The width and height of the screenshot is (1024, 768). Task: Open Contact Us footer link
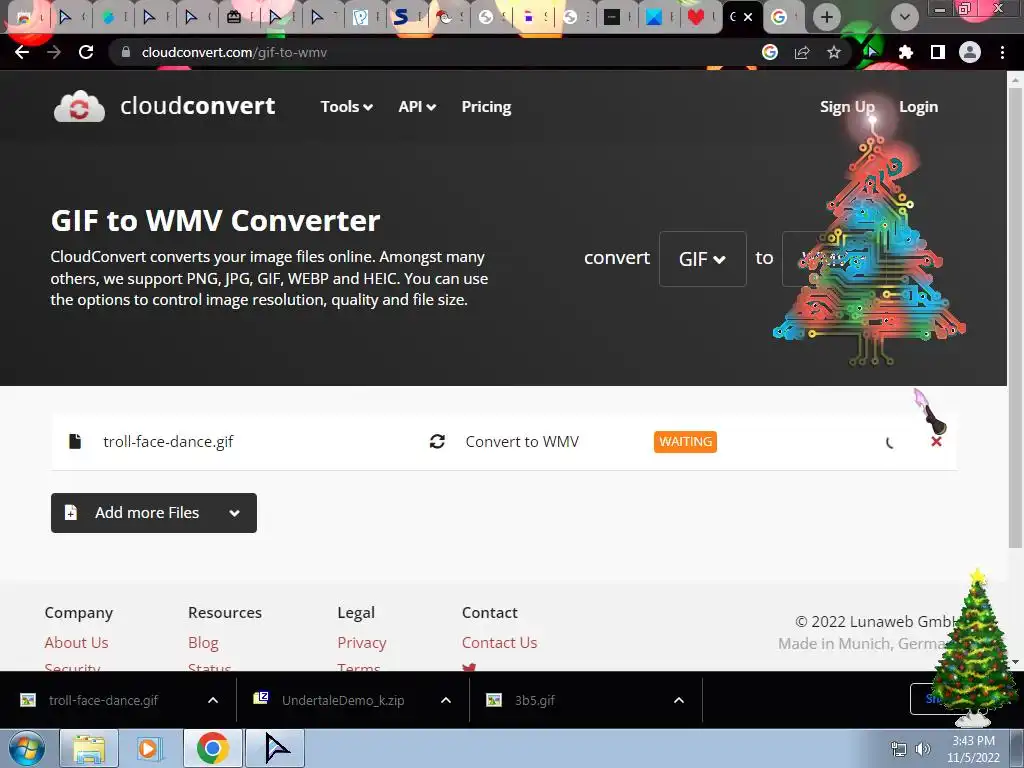click(500, 643)
